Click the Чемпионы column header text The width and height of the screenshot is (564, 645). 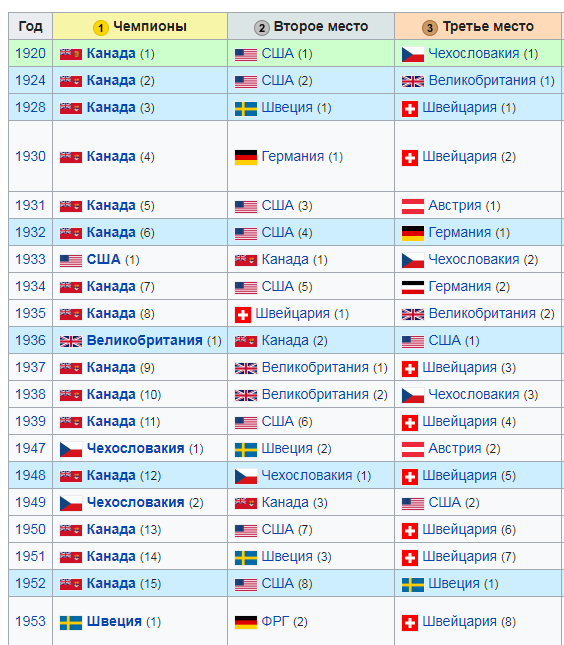point(150,26)
